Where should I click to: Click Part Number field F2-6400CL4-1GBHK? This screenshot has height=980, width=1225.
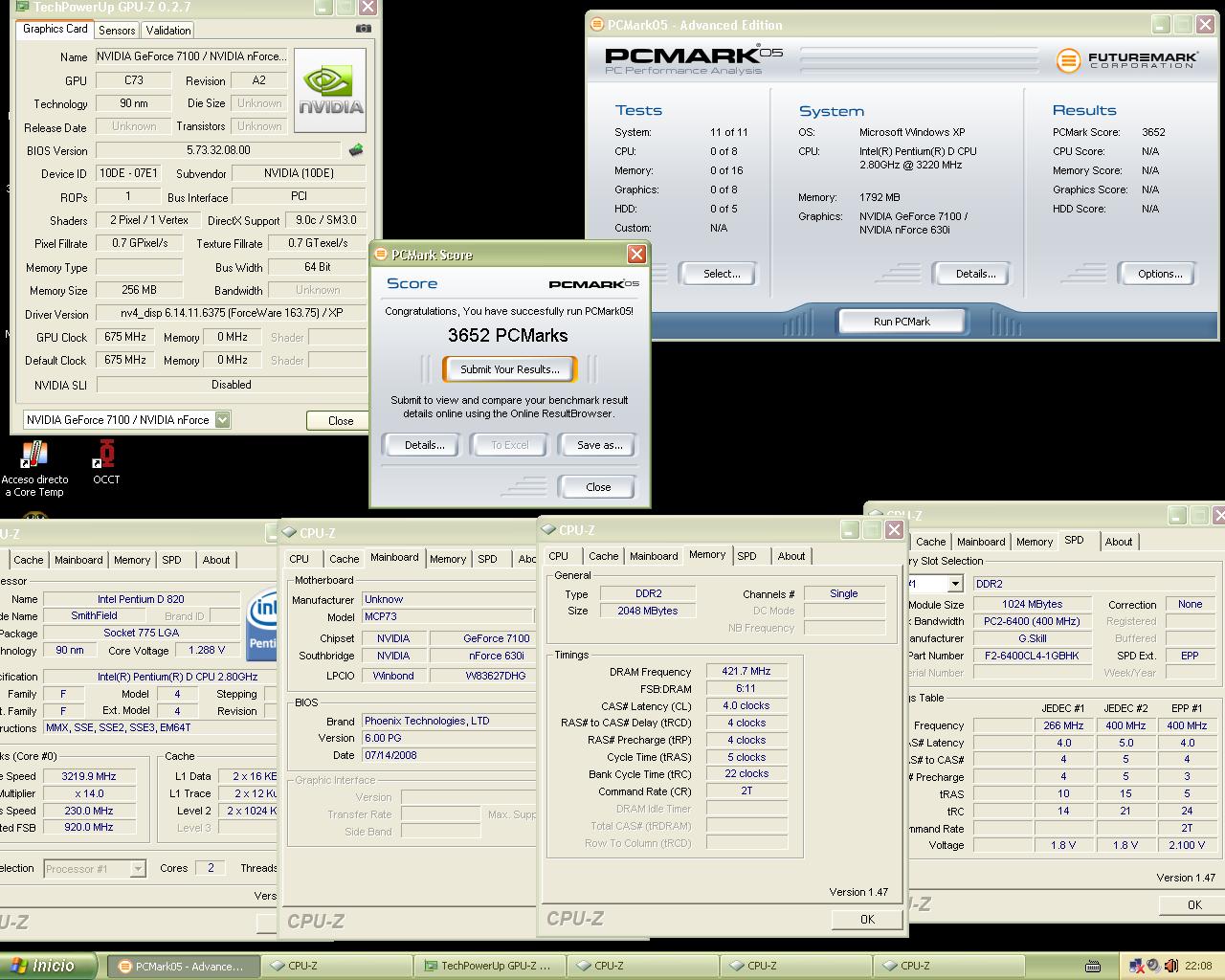pos(1032,656)
